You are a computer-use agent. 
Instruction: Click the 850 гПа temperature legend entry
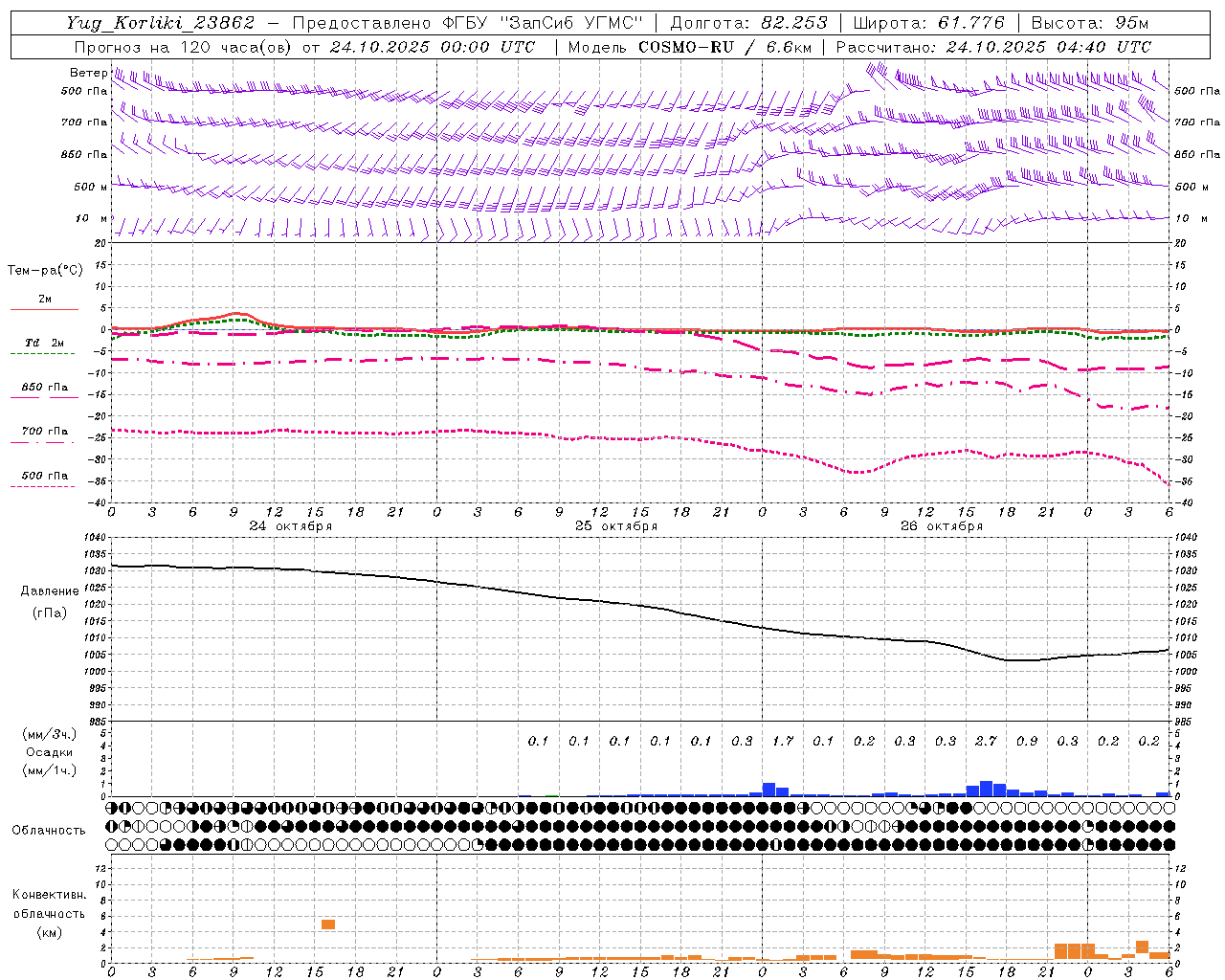(x=44, y=388)
